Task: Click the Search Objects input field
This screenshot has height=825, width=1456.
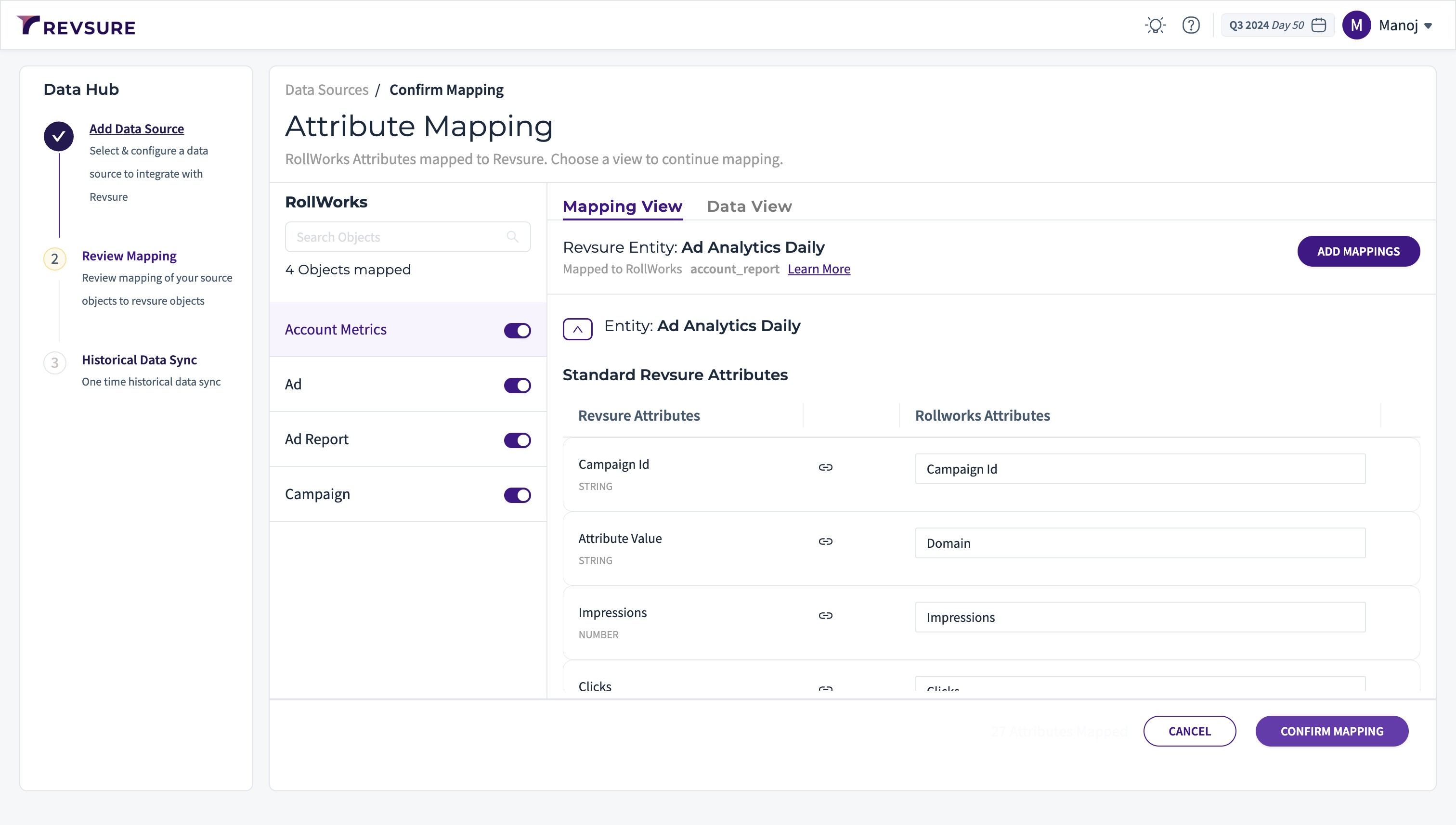Action: (x=397, y=237)
